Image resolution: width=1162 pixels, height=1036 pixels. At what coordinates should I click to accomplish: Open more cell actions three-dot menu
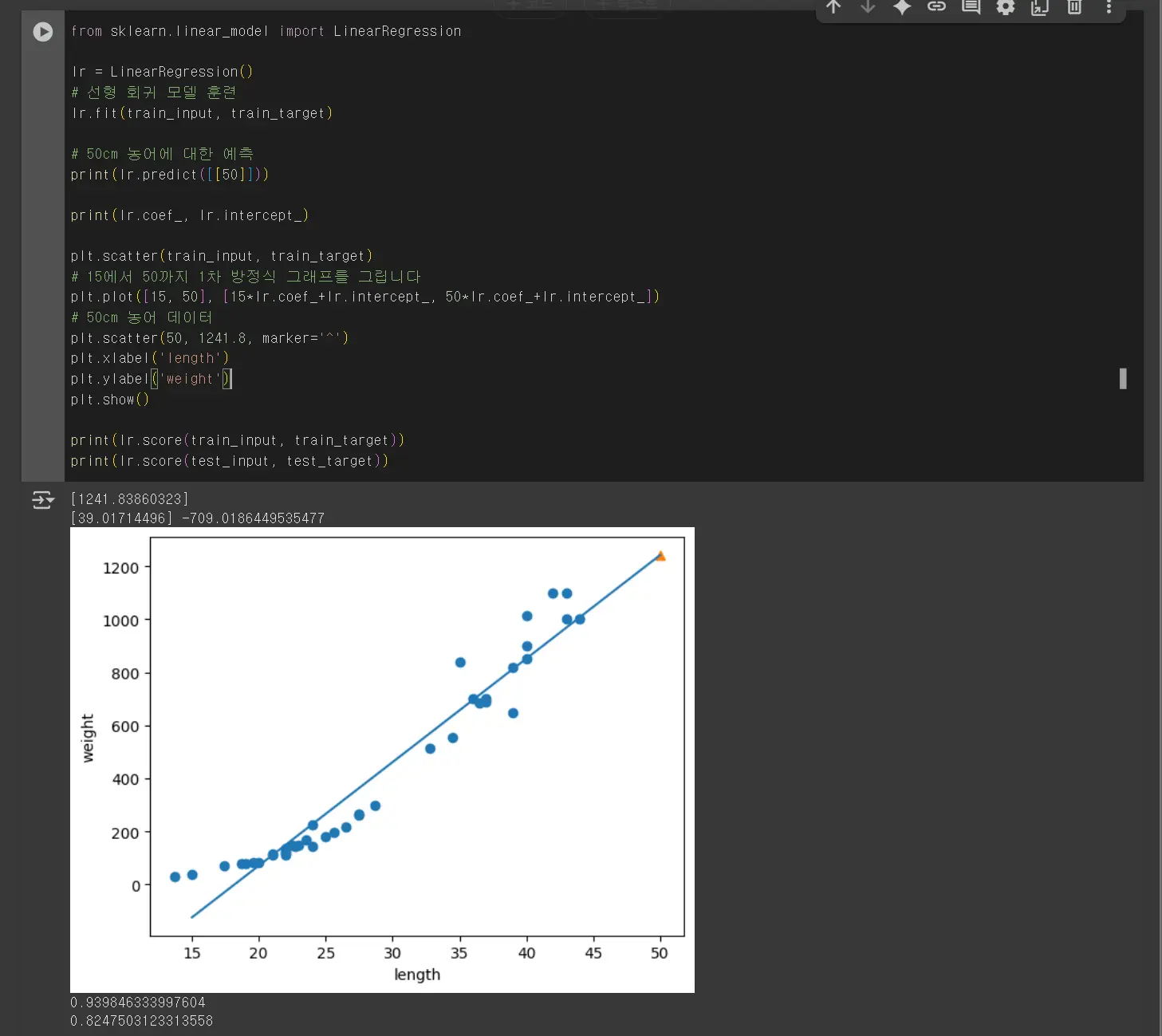tap(1109, 7)
